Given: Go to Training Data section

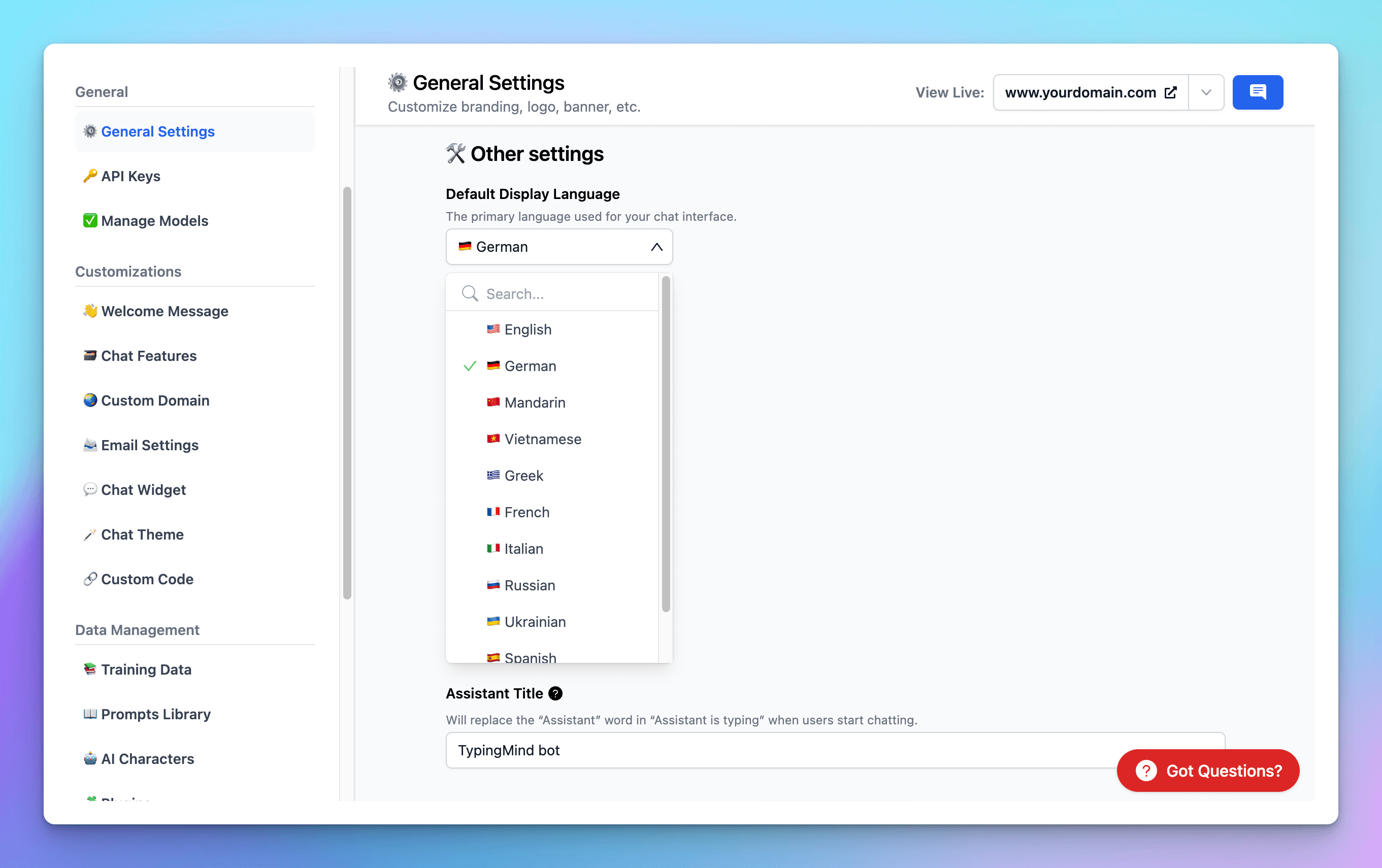Looking at the screenshot, I should pos(146,670).
